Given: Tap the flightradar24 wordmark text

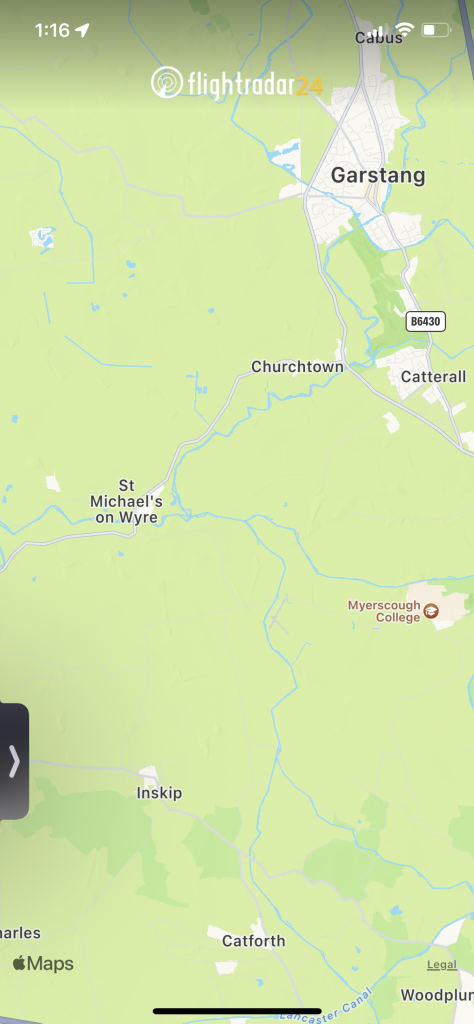Looking at the screenshot, I should (255, 84).
